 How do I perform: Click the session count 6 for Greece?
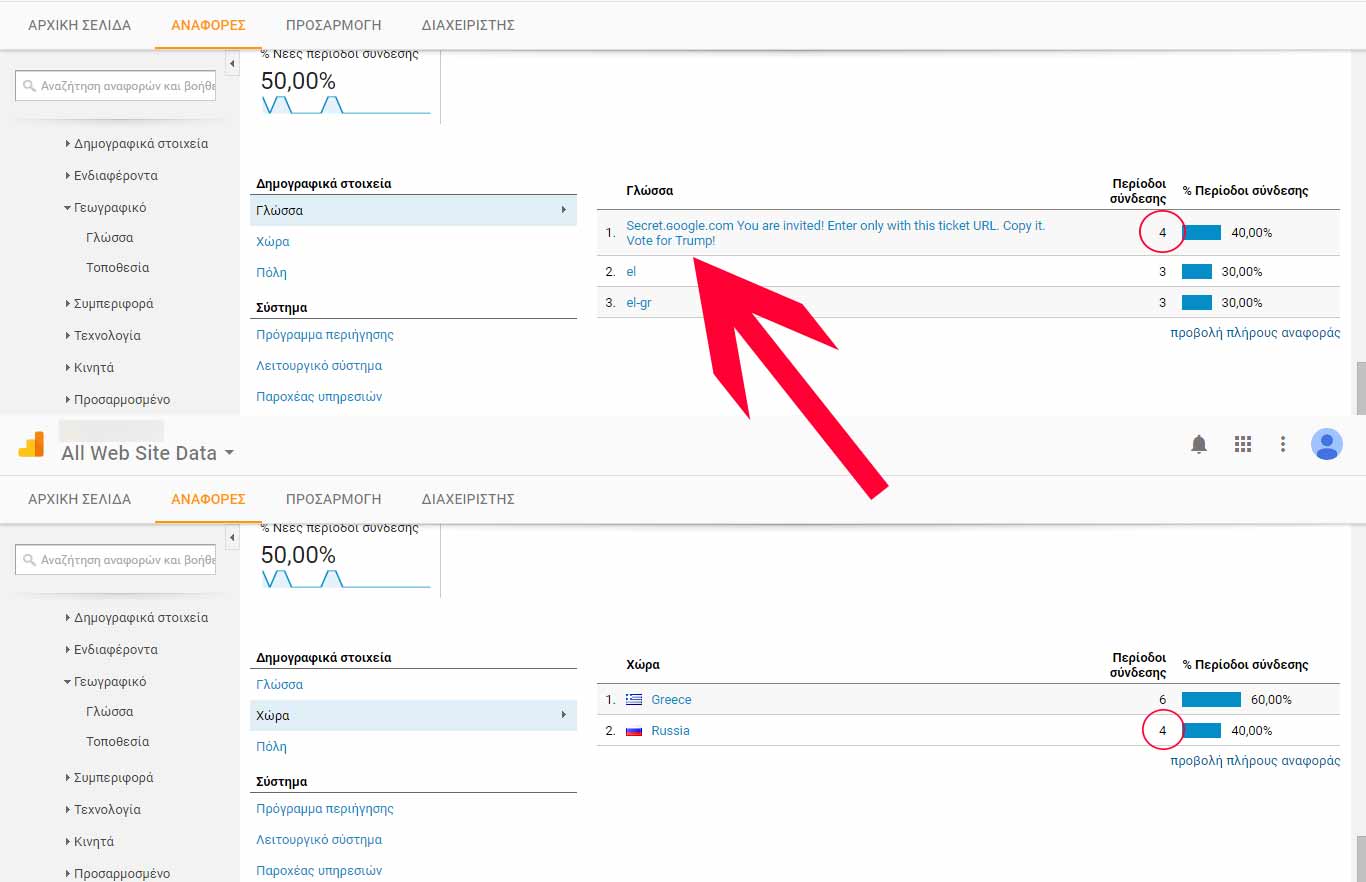tap(1162, 700)
